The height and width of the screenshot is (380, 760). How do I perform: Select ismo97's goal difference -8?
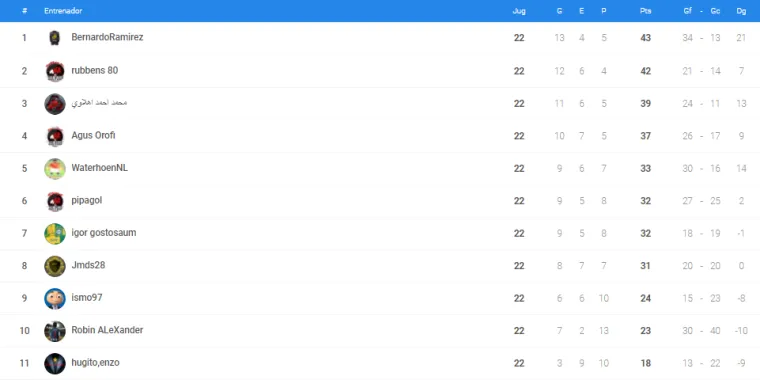(x=741, y=299)
